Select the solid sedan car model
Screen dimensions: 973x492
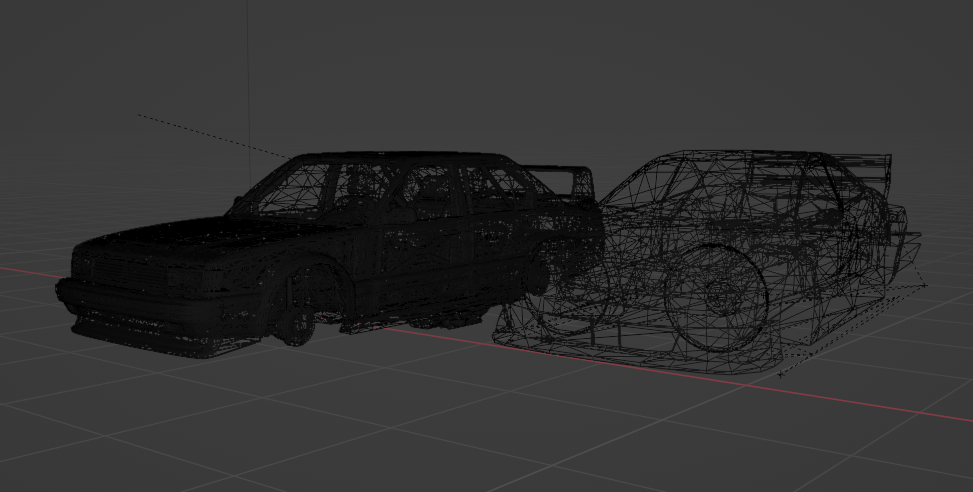click(x=329, y=254)
